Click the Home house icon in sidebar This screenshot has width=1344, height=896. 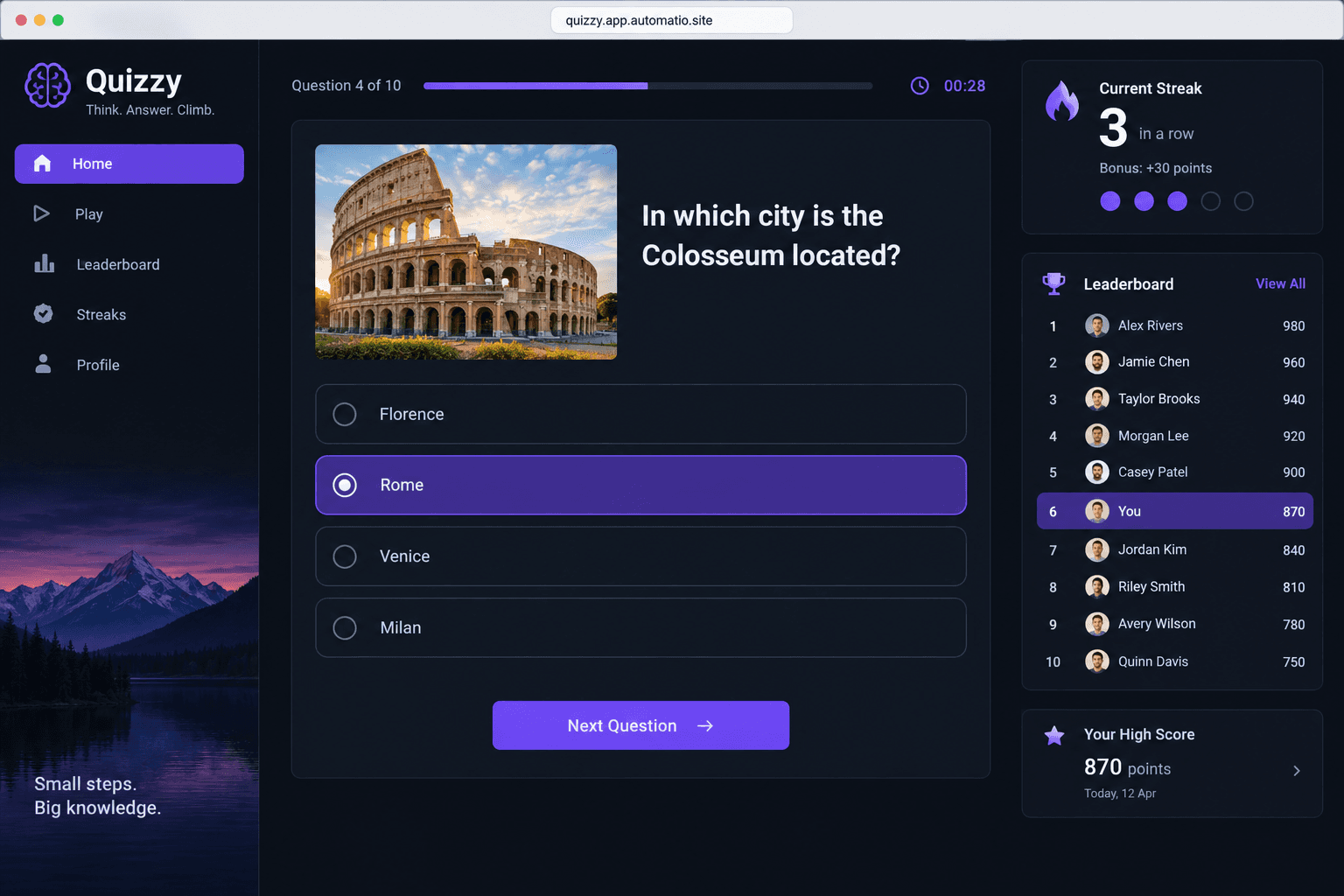coord(42,164)
